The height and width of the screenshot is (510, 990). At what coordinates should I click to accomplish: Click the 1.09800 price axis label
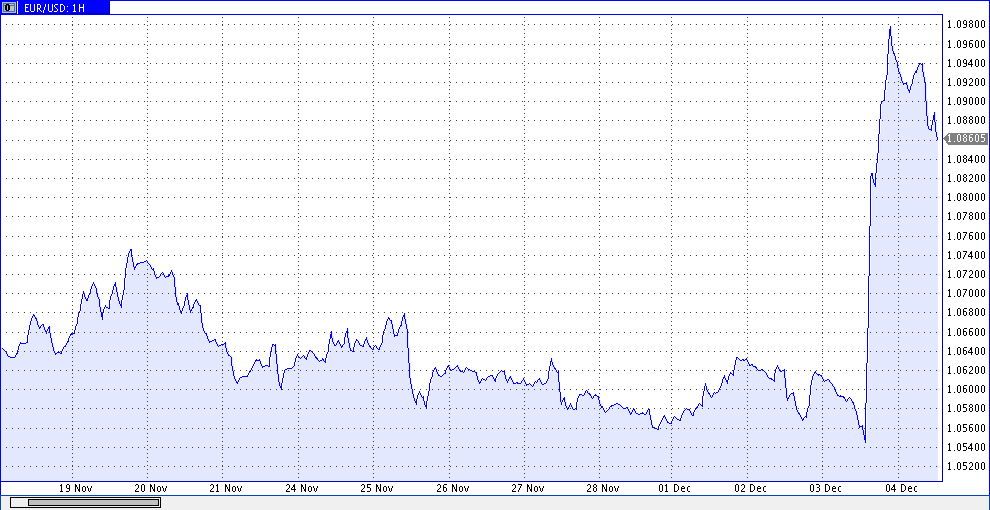(966, 25)
